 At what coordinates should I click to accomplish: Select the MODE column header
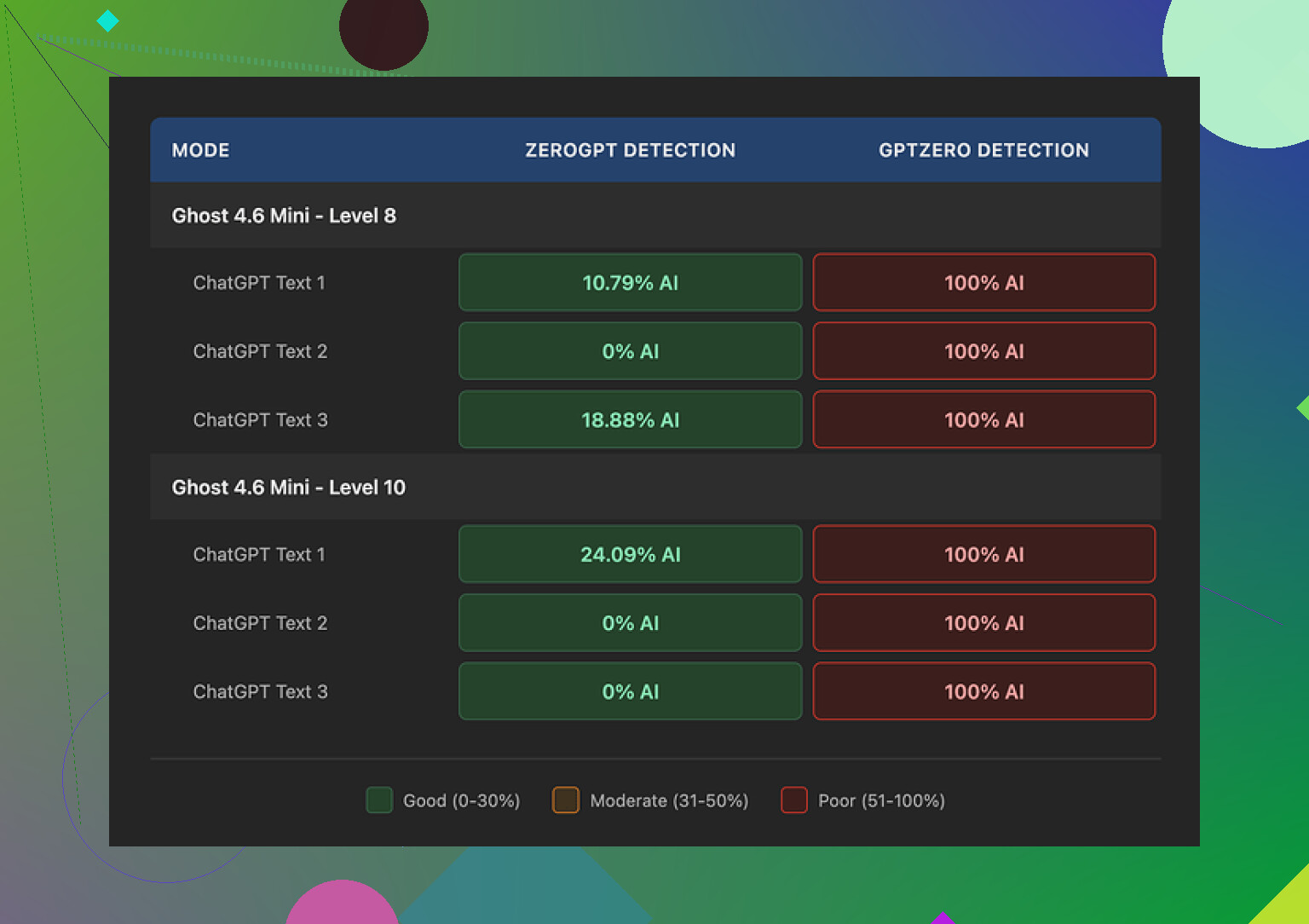tap(200, 150)
